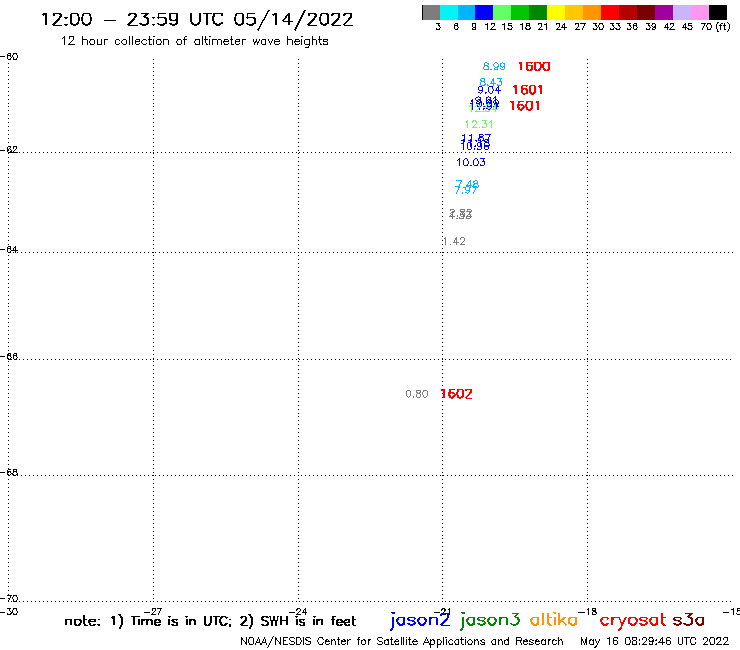Click the NOAA/NESDIS Center credit line
Screen dimensions: 740x650
click(402, 641)
